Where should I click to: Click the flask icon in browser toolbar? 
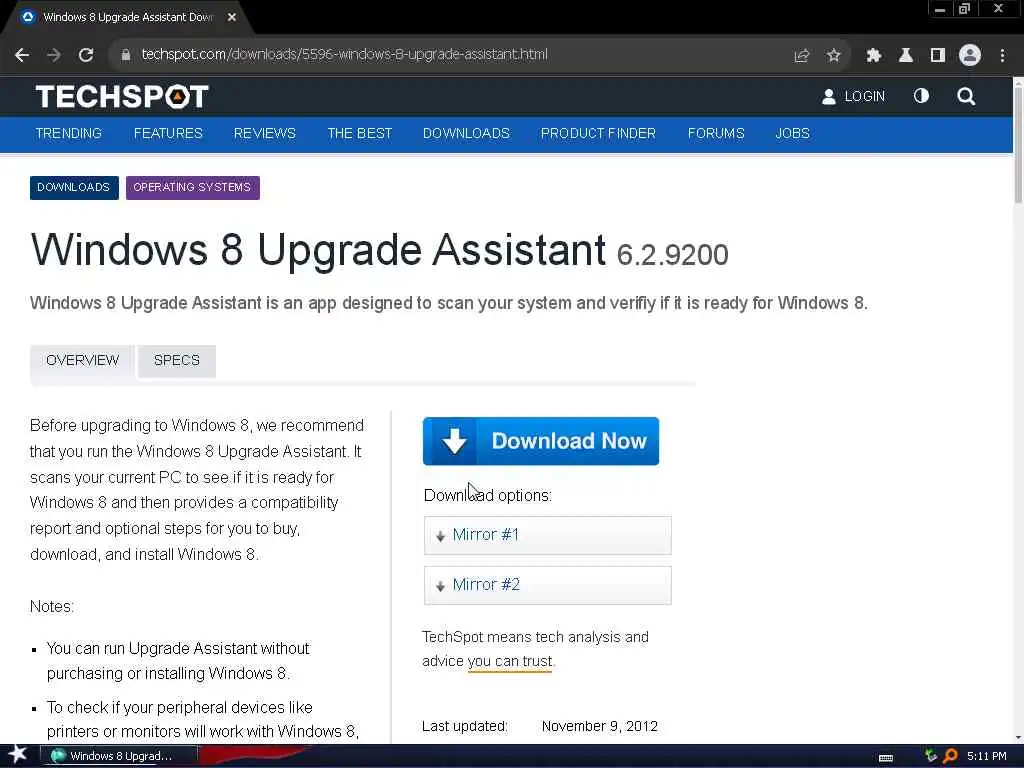coord(906,55)
